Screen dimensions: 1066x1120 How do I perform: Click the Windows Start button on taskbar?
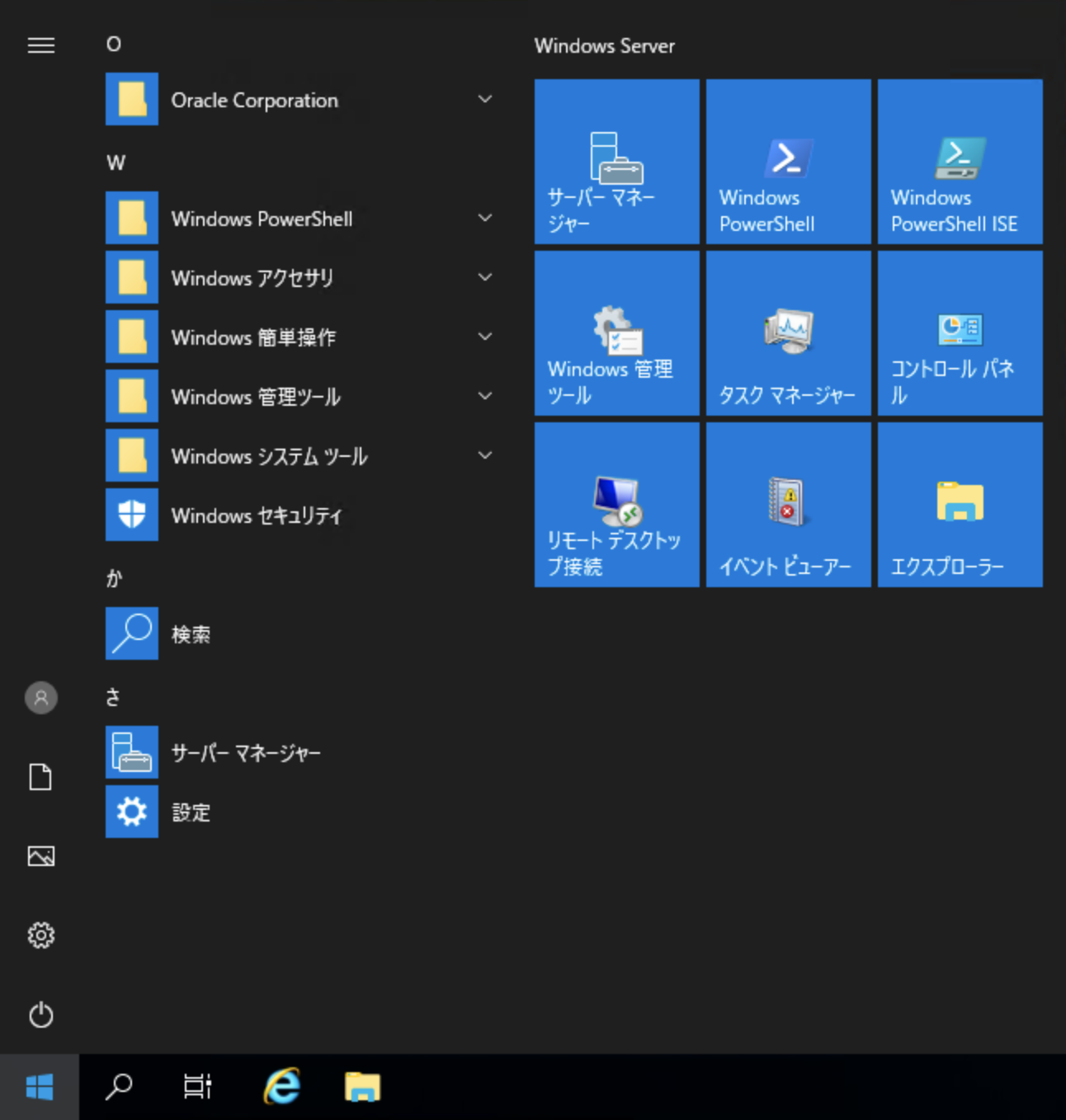(40, 1087)
